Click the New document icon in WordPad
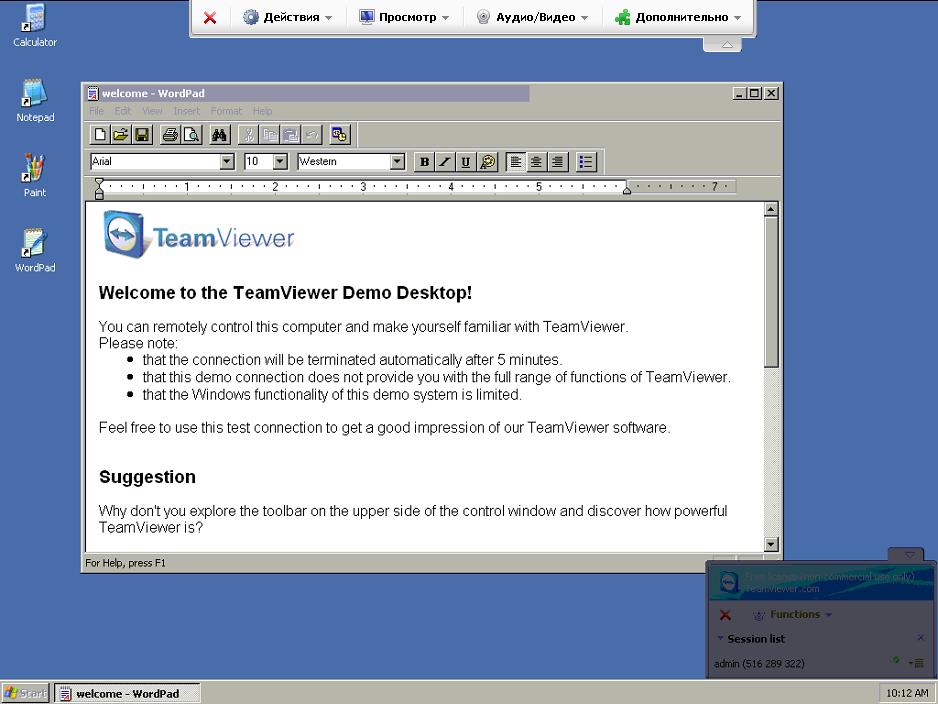Image resolution: width=938 pixels, height=704 pixels. [x=100, y=135]
